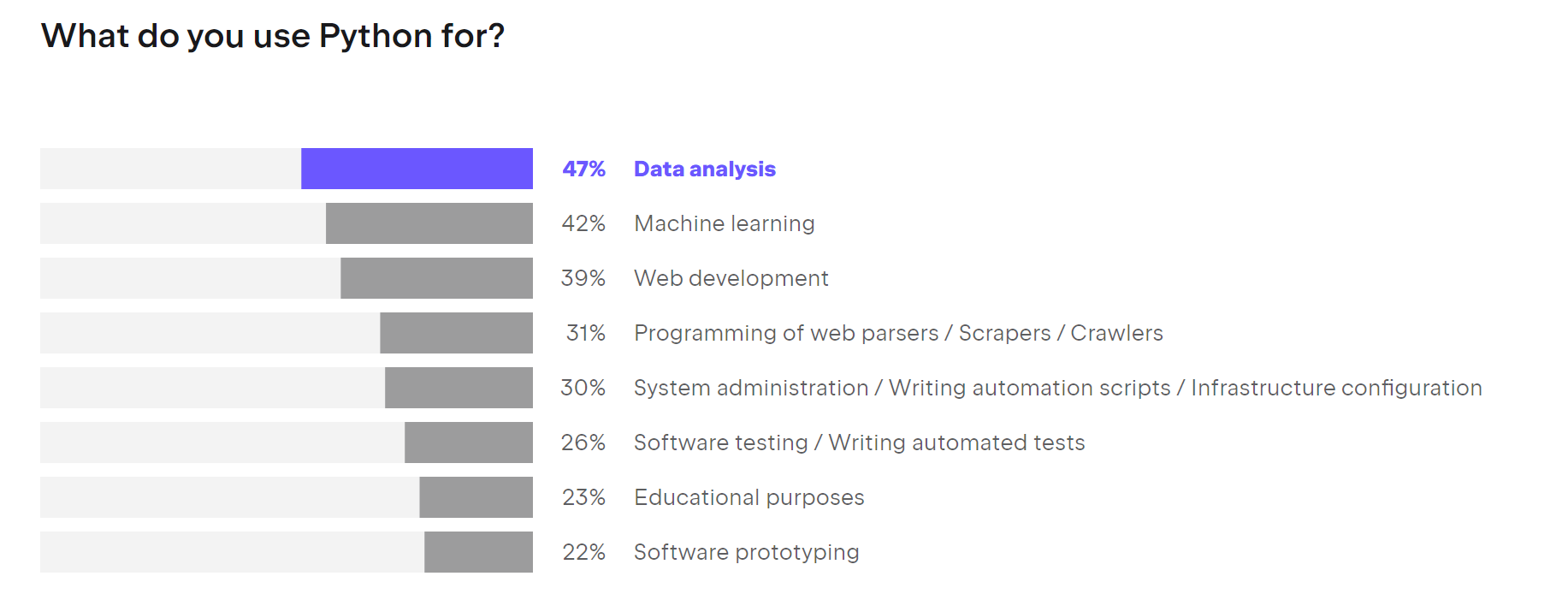
Task: Select the Educational purposes bar segment
Action: pyautogui.click(x=476, y=497)
